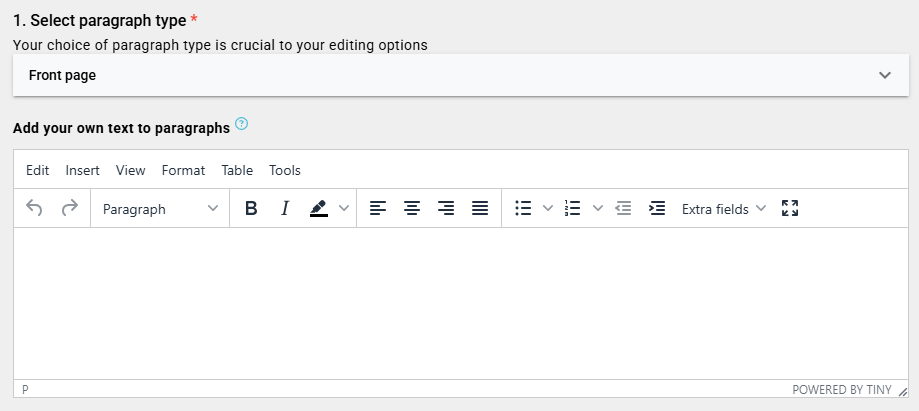Increase indent of paragraph
The height and width of the screenshot is (411, 919).
point(657,208)
